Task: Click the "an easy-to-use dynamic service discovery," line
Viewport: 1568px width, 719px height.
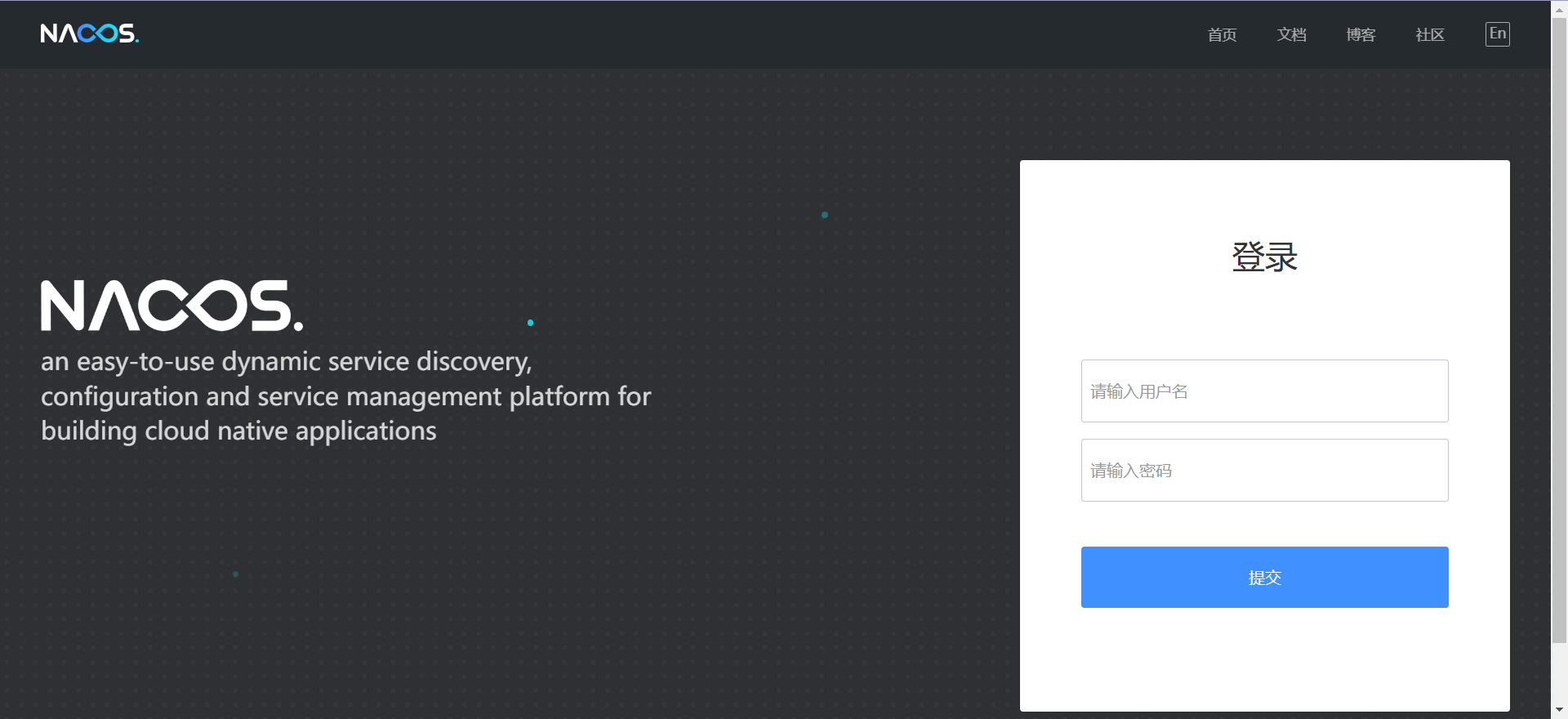Action: (287, 361)
